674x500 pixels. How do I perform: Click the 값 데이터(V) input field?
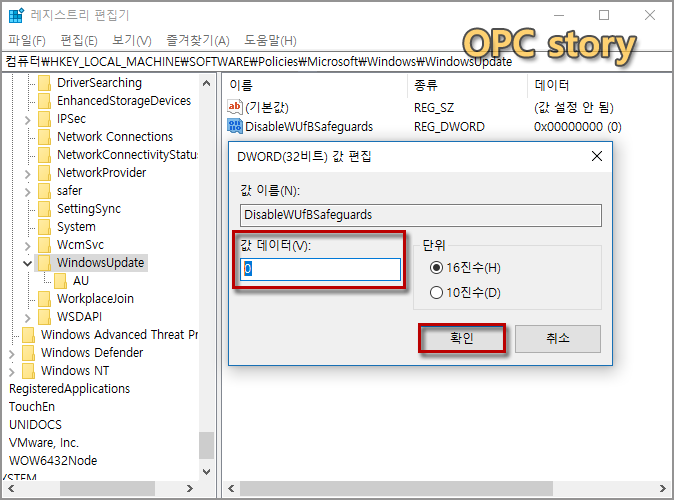click(320, 269)
